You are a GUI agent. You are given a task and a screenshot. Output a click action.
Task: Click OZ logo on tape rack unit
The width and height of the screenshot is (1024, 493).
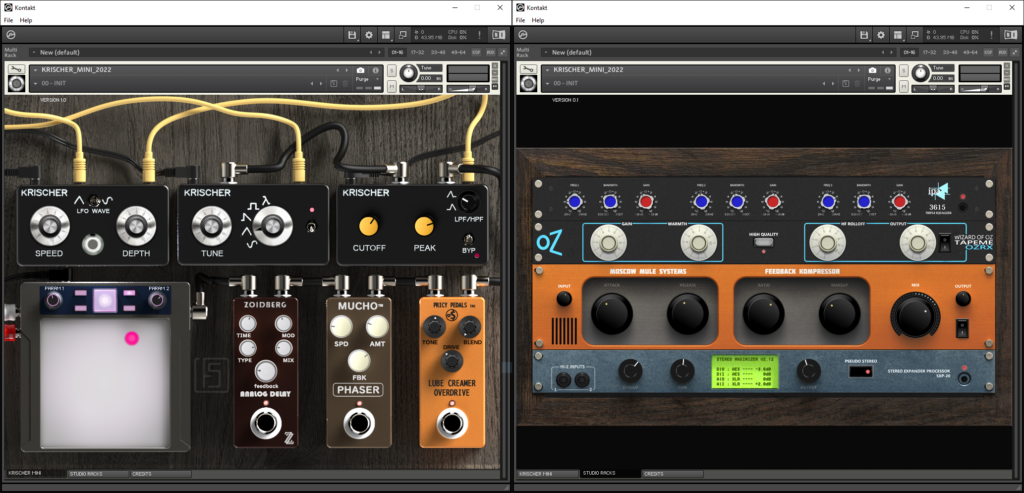click(x=549, y=242)
